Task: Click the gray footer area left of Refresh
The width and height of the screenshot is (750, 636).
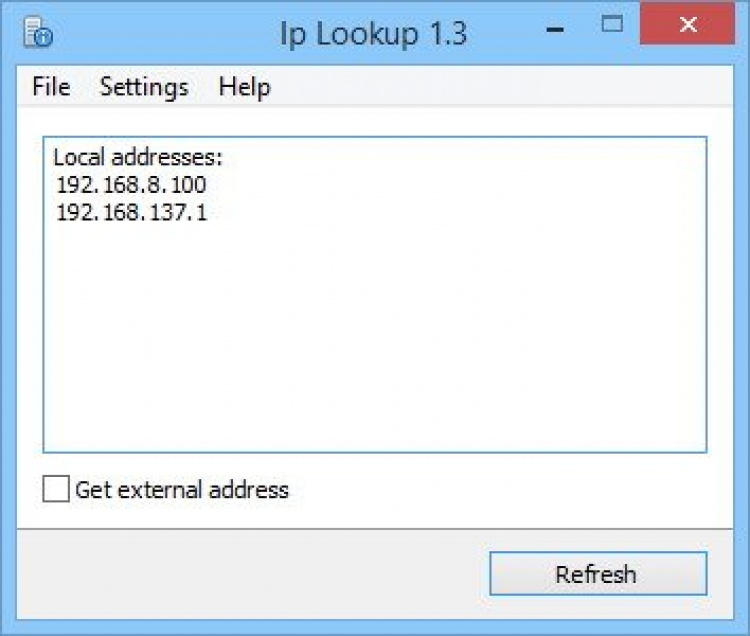Action: [250, 574]
